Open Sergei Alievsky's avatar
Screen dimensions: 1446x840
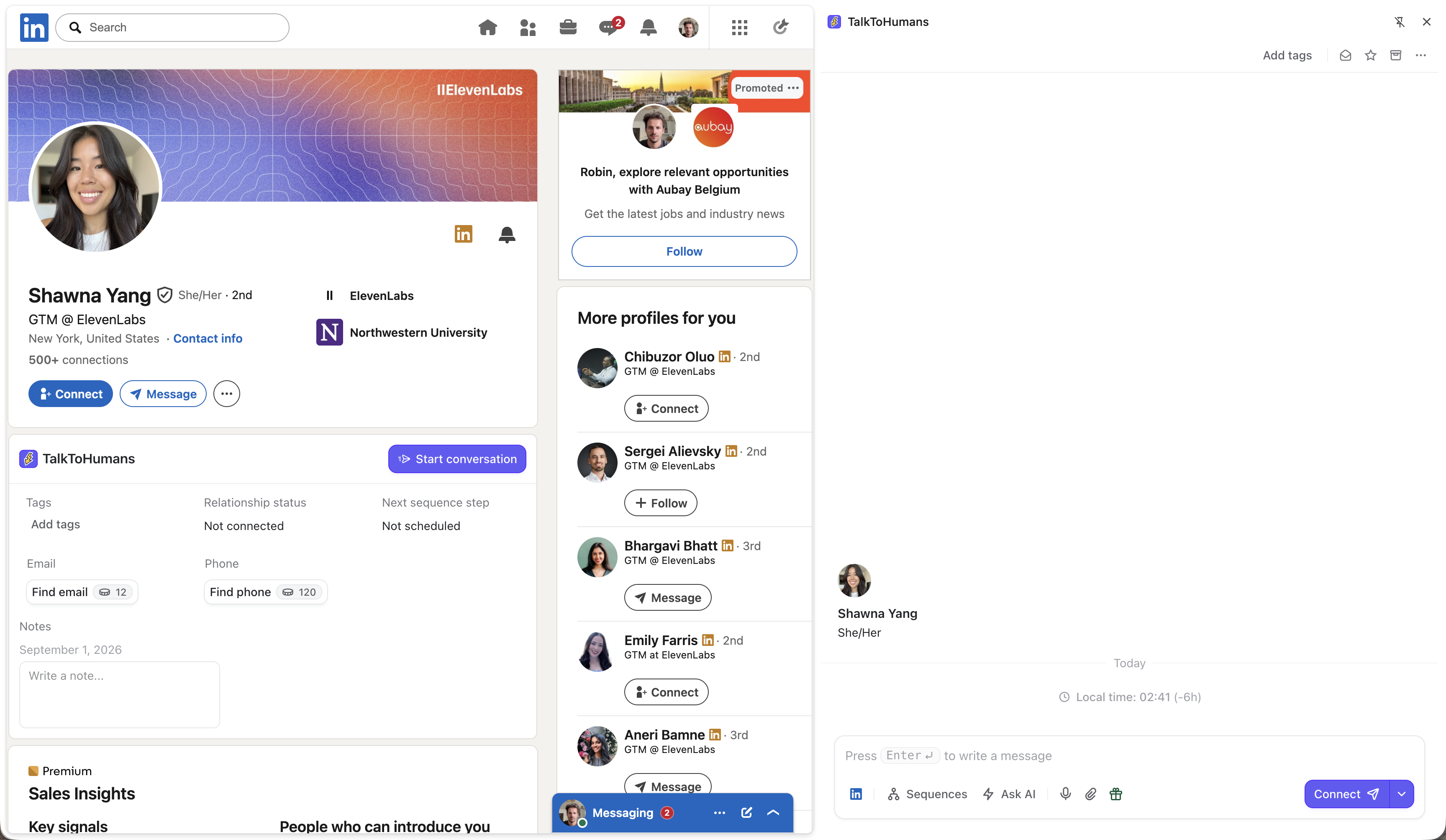597,462
